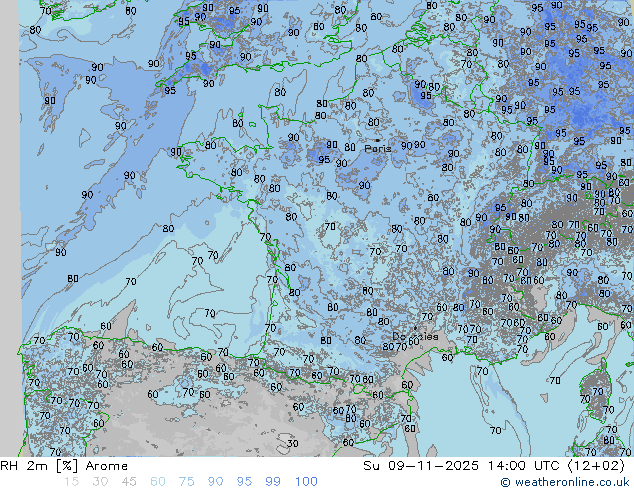Click the "RH 2m [%] Arome" title
This screenshot has width=634, height=490.
coord(64,466)
